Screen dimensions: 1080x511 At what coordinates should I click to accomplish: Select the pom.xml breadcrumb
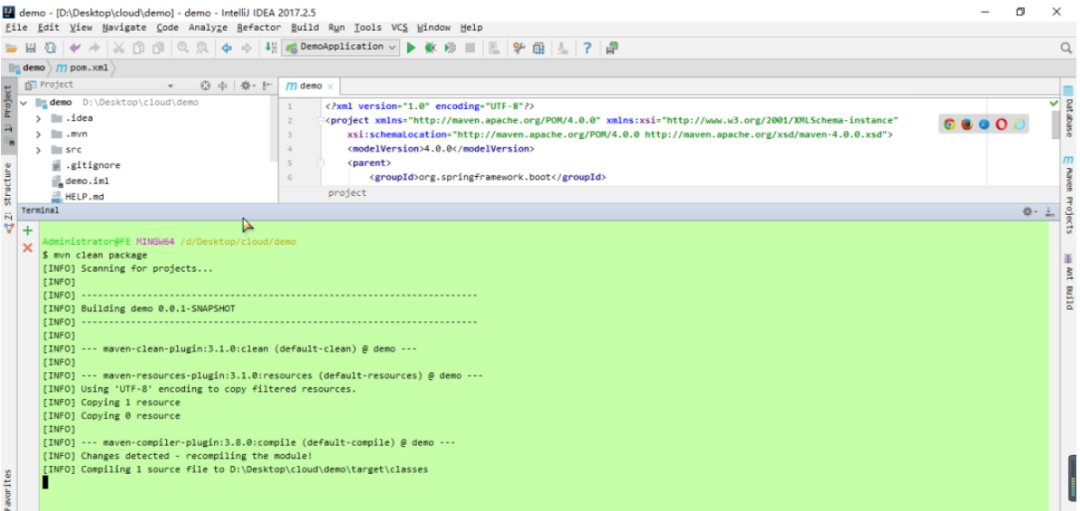click(83, 67)
